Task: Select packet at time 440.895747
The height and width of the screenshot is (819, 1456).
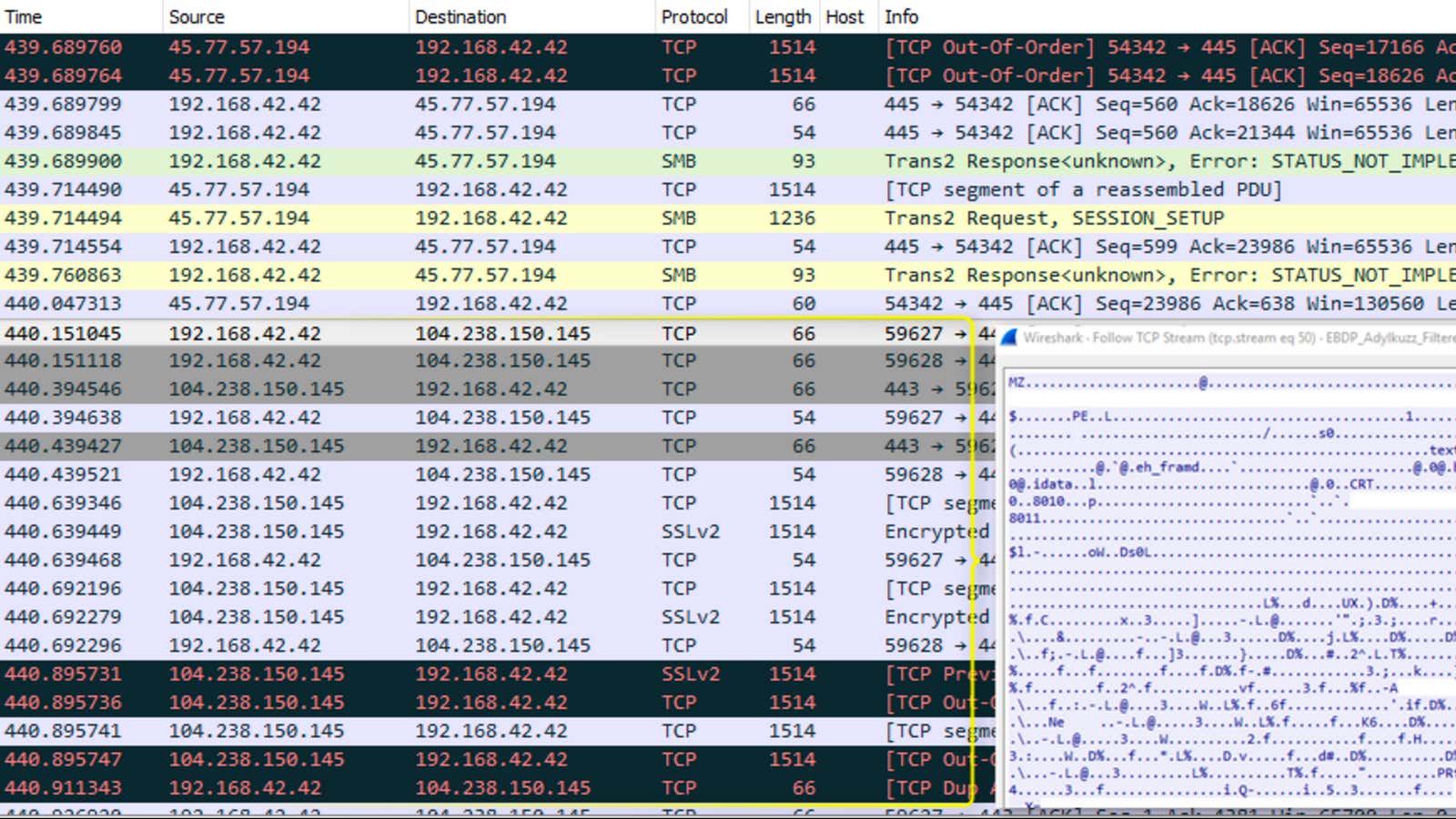Action: (x=499, y=759)
